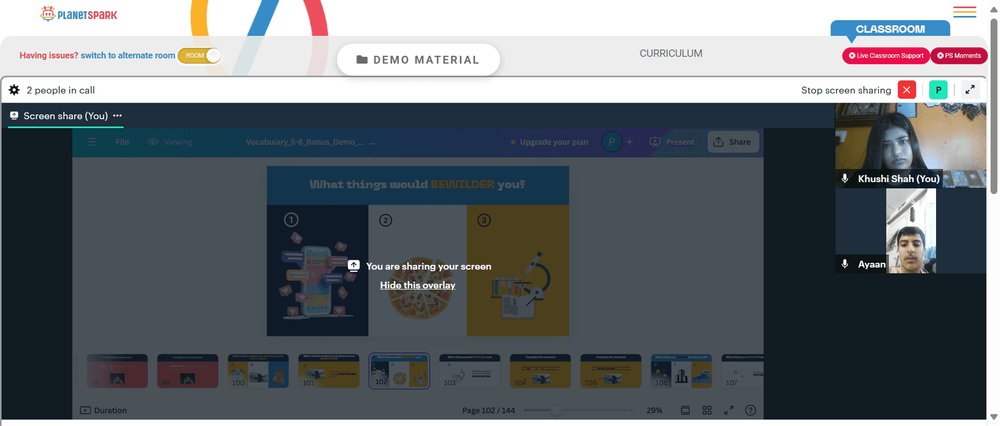Expand the call to fullscreen
This screenshot has width=1000, height=426.
click(x=970, y=90)
